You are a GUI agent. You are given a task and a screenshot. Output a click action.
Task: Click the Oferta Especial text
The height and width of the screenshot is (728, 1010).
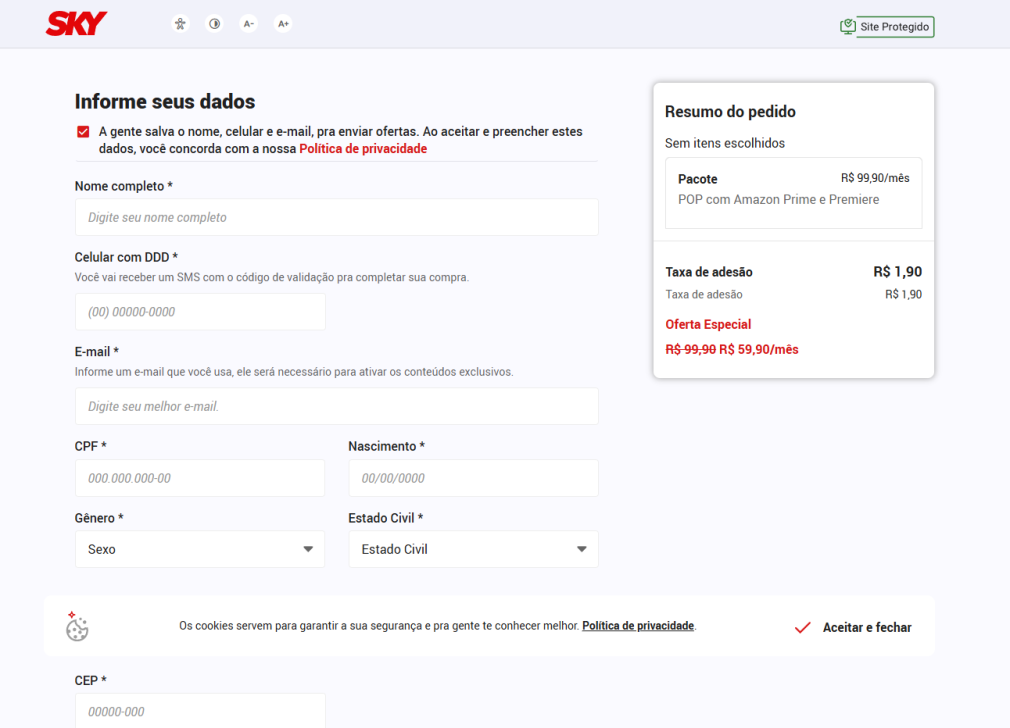coord(708,324)
